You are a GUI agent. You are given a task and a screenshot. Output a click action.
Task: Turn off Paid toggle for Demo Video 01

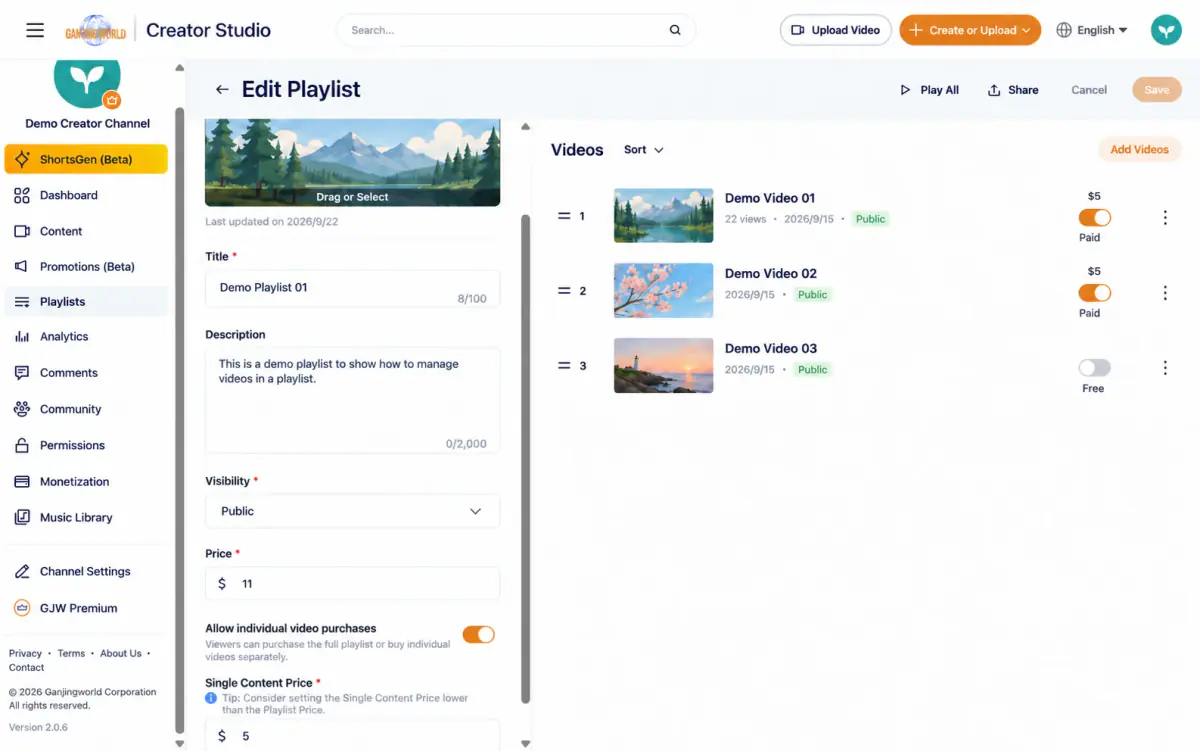pyautogui.click(x=1095, y=217)
